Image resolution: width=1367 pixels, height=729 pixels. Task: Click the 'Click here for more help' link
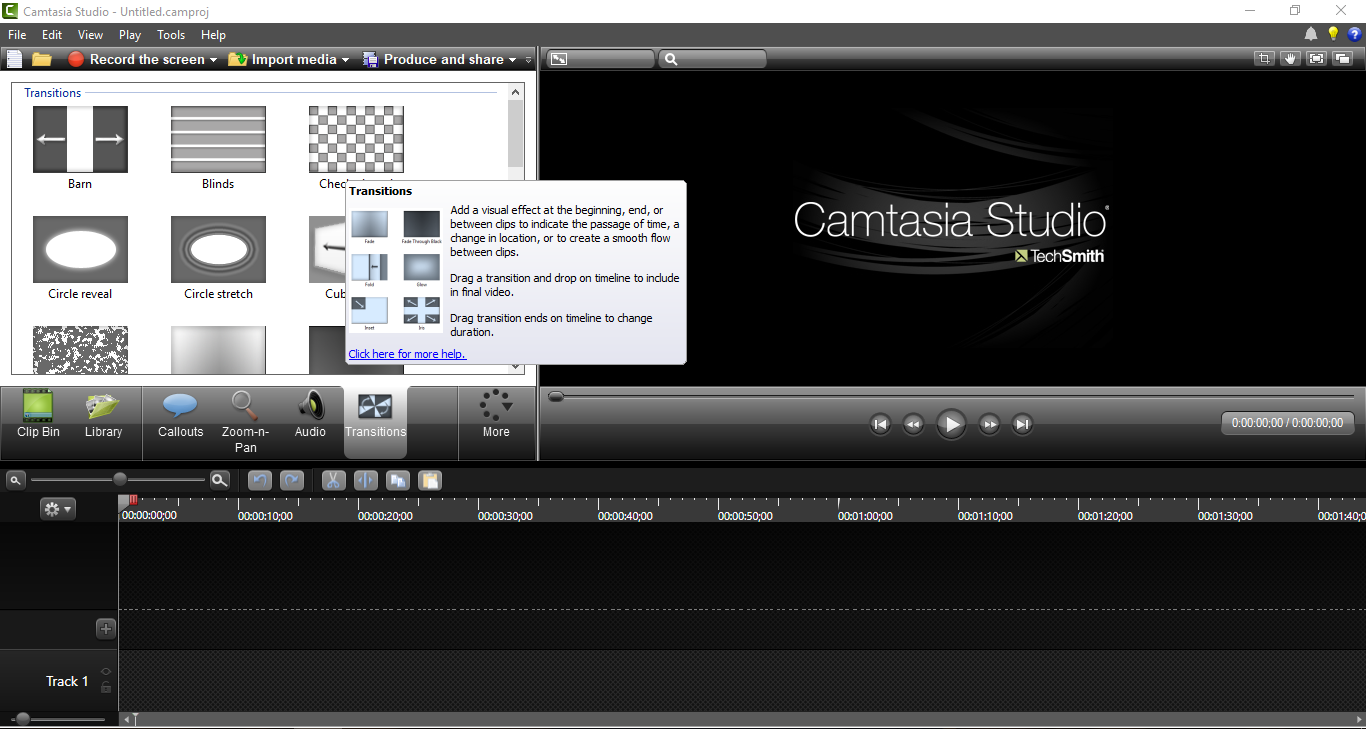[407, 354]
